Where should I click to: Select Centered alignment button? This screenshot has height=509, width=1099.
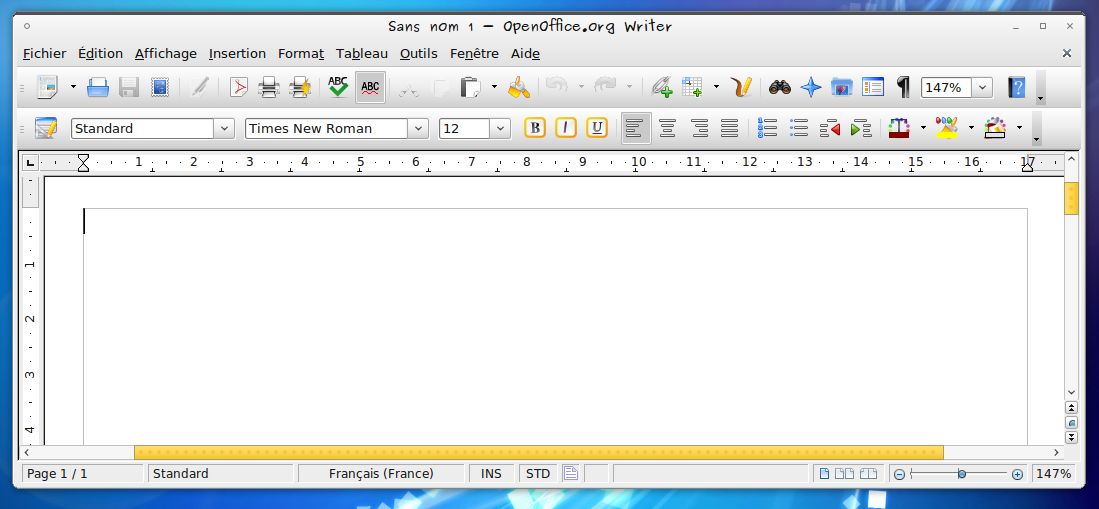tap(667, 128)
